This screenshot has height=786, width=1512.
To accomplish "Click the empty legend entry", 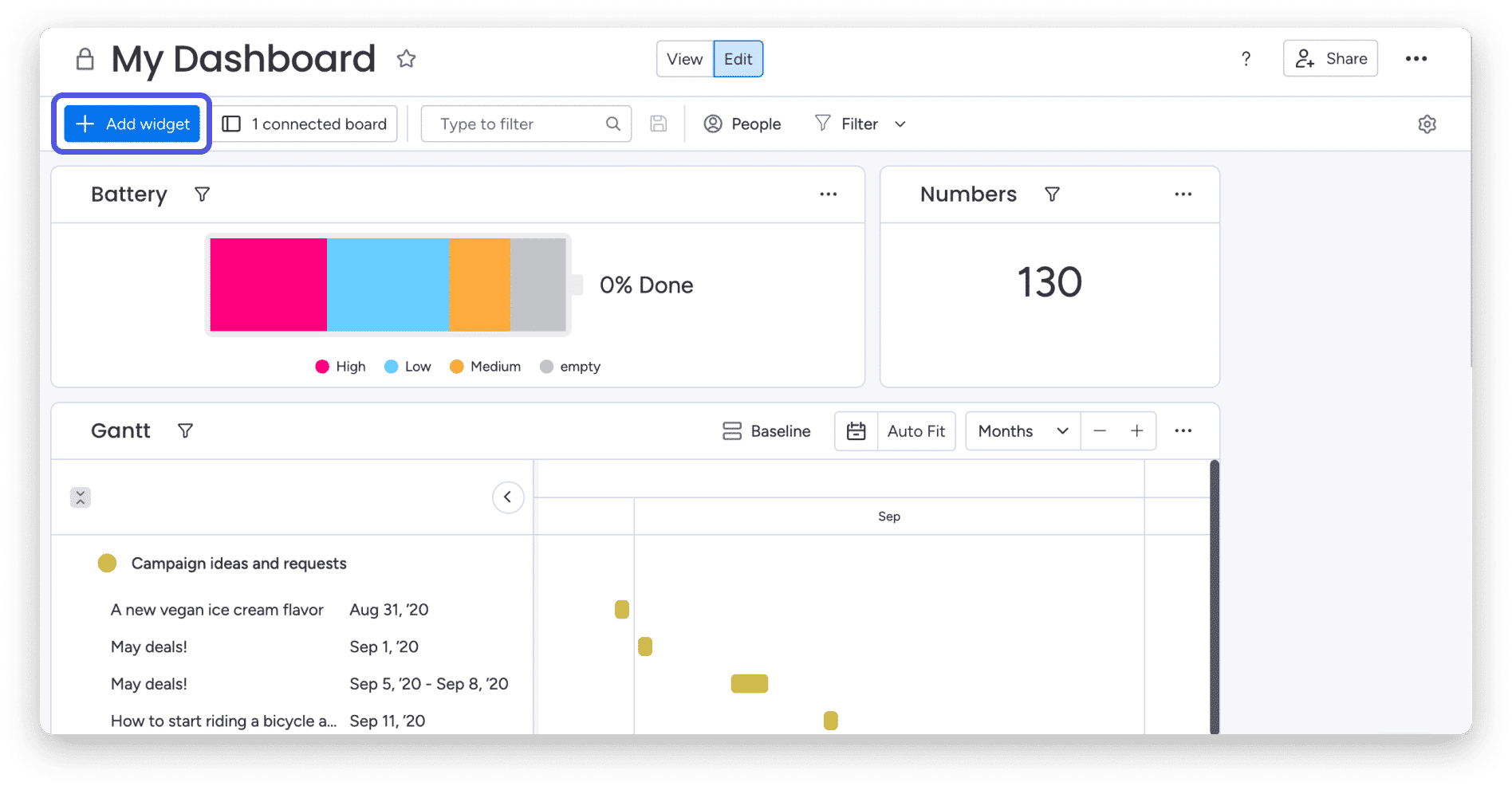I will (x=570, y=367).
